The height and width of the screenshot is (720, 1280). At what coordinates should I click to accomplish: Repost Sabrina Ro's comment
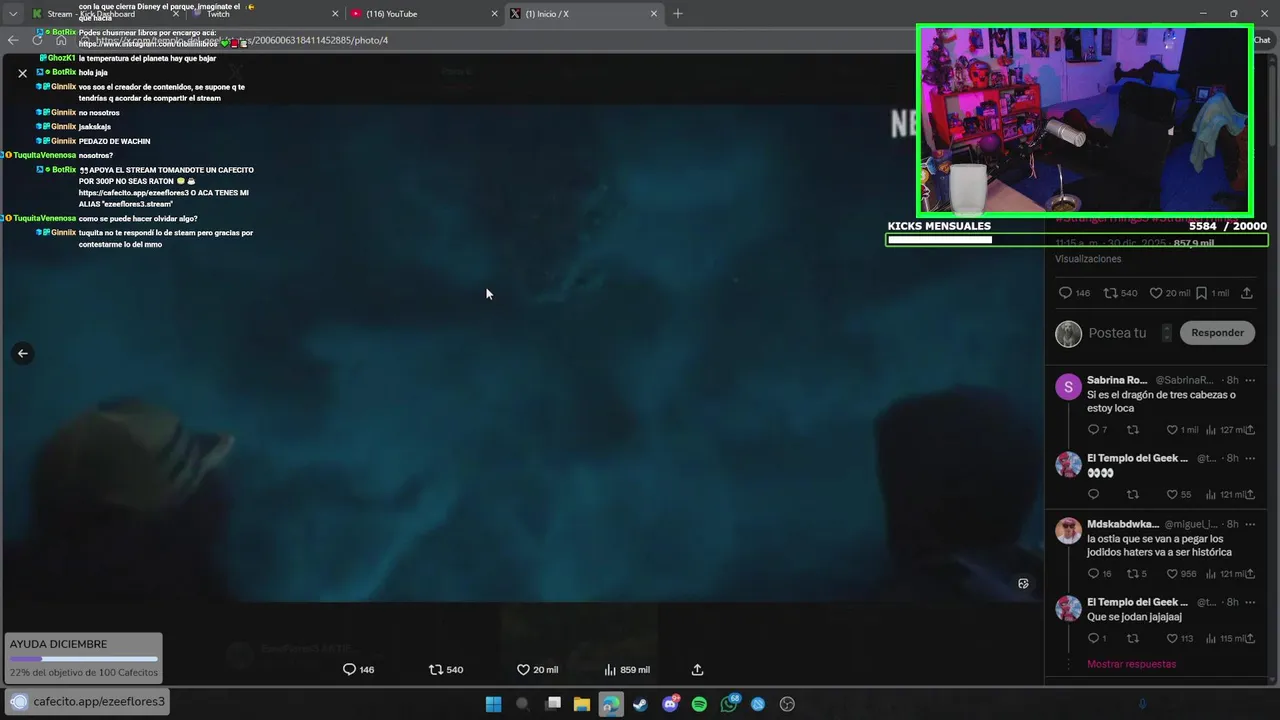click(x=1132, y=430)
